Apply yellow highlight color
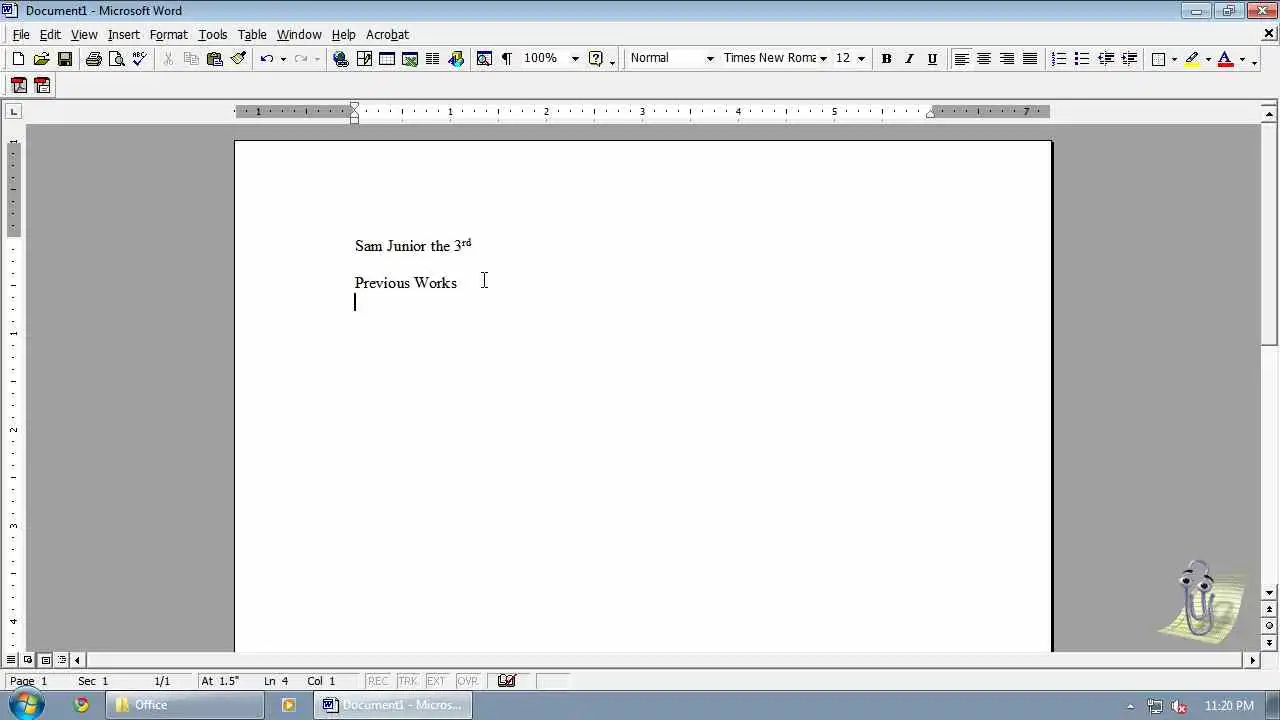The image size is (1280, 720). [1192, 59]
